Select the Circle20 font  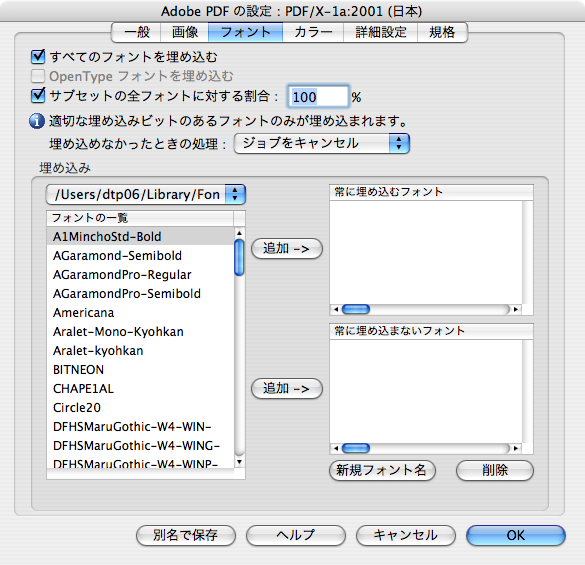coord(140,408)
